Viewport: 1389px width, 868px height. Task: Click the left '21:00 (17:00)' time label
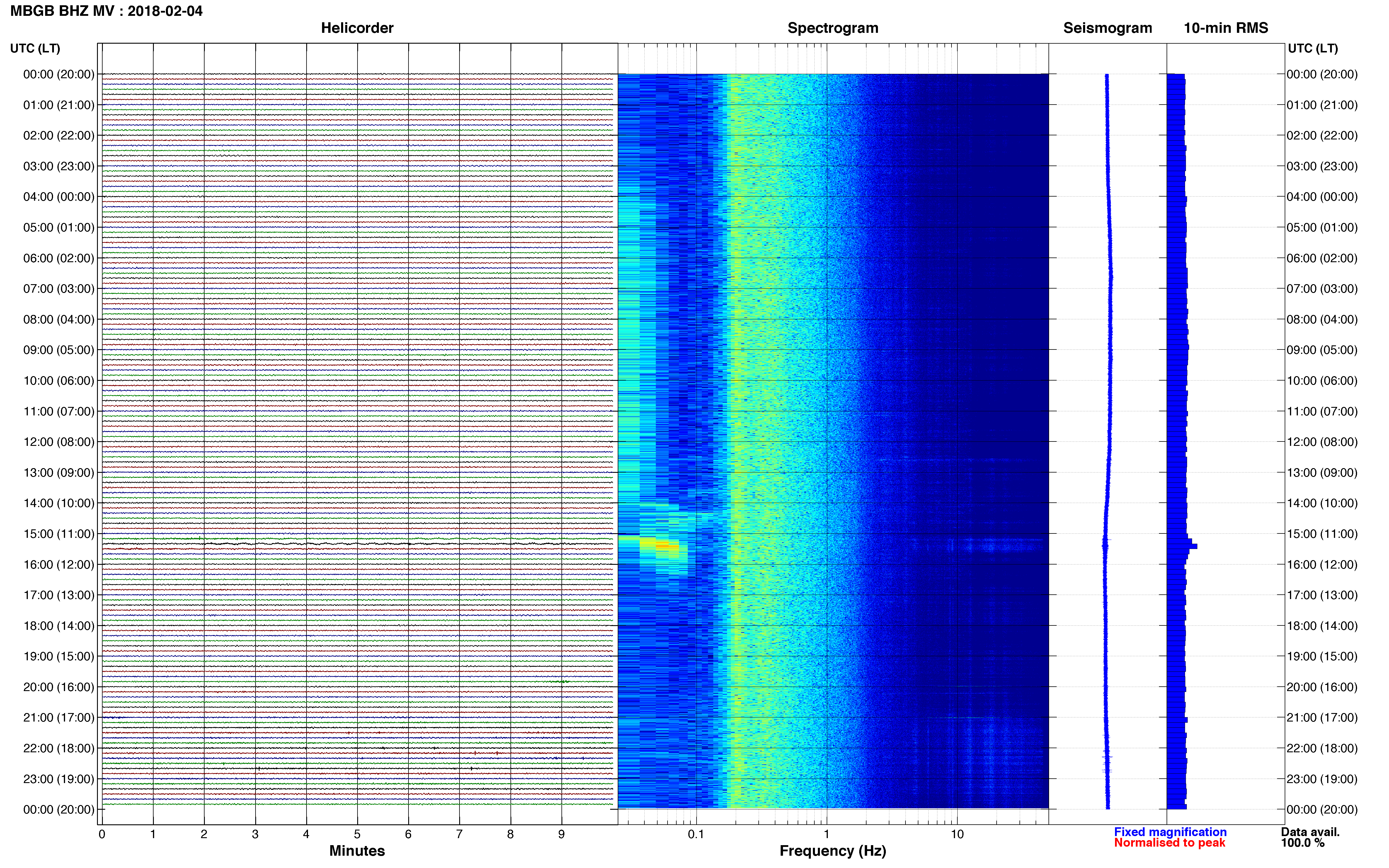(x=59, y=718)
